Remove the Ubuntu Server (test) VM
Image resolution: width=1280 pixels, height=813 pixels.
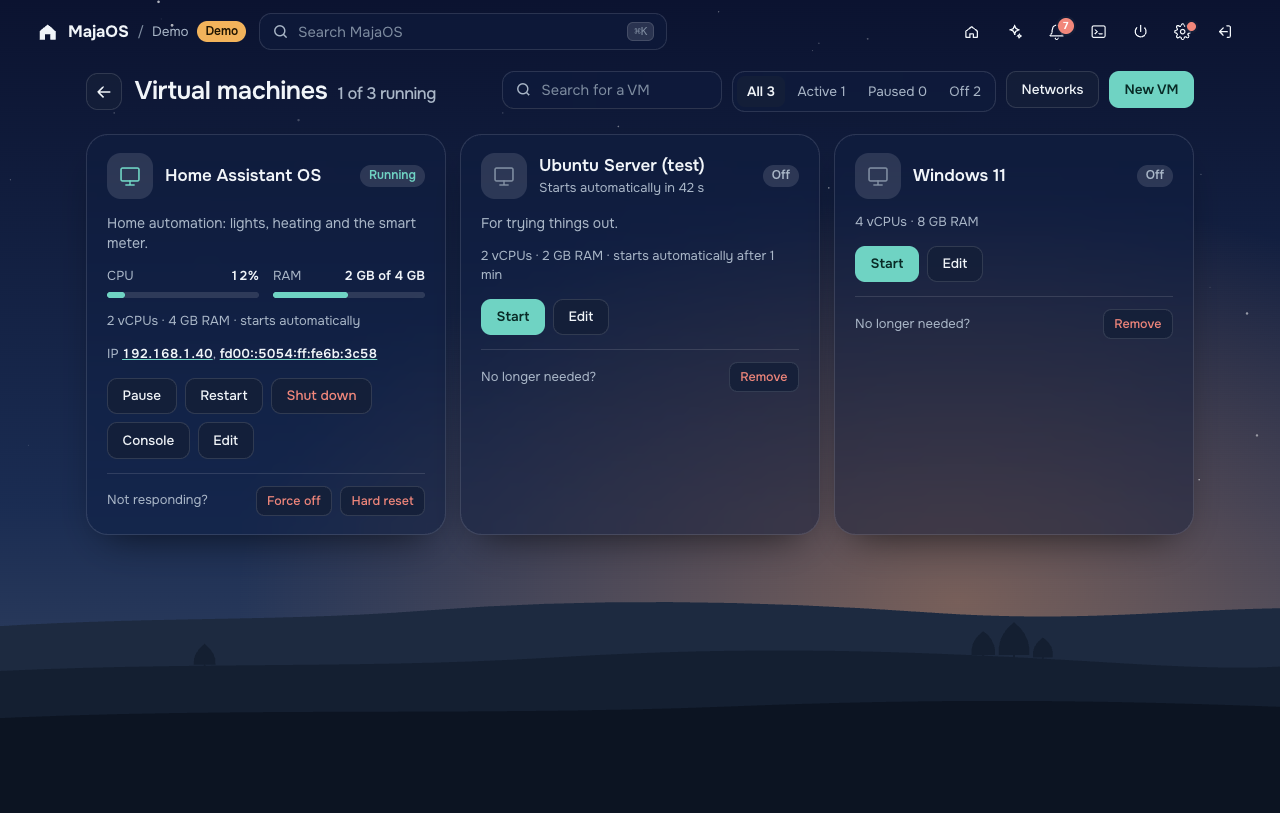click(764, 377)
